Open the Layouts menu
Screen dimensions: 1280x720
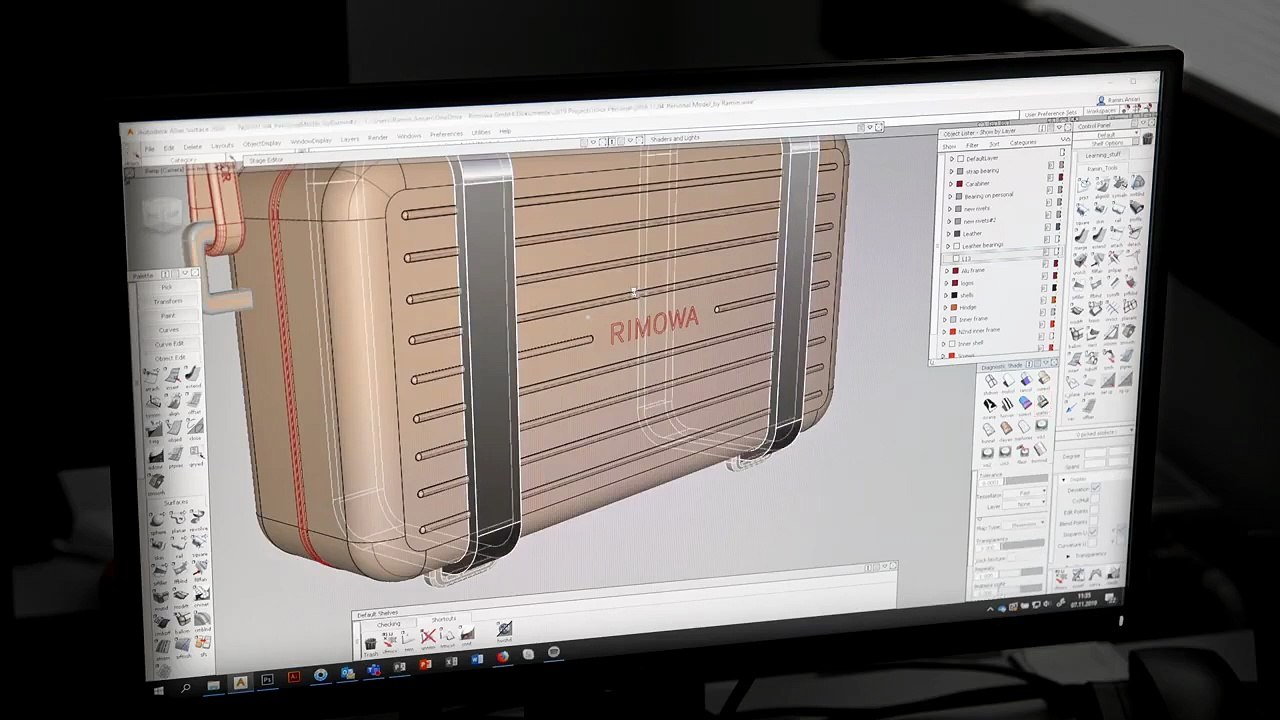click(x=222, y=146)
